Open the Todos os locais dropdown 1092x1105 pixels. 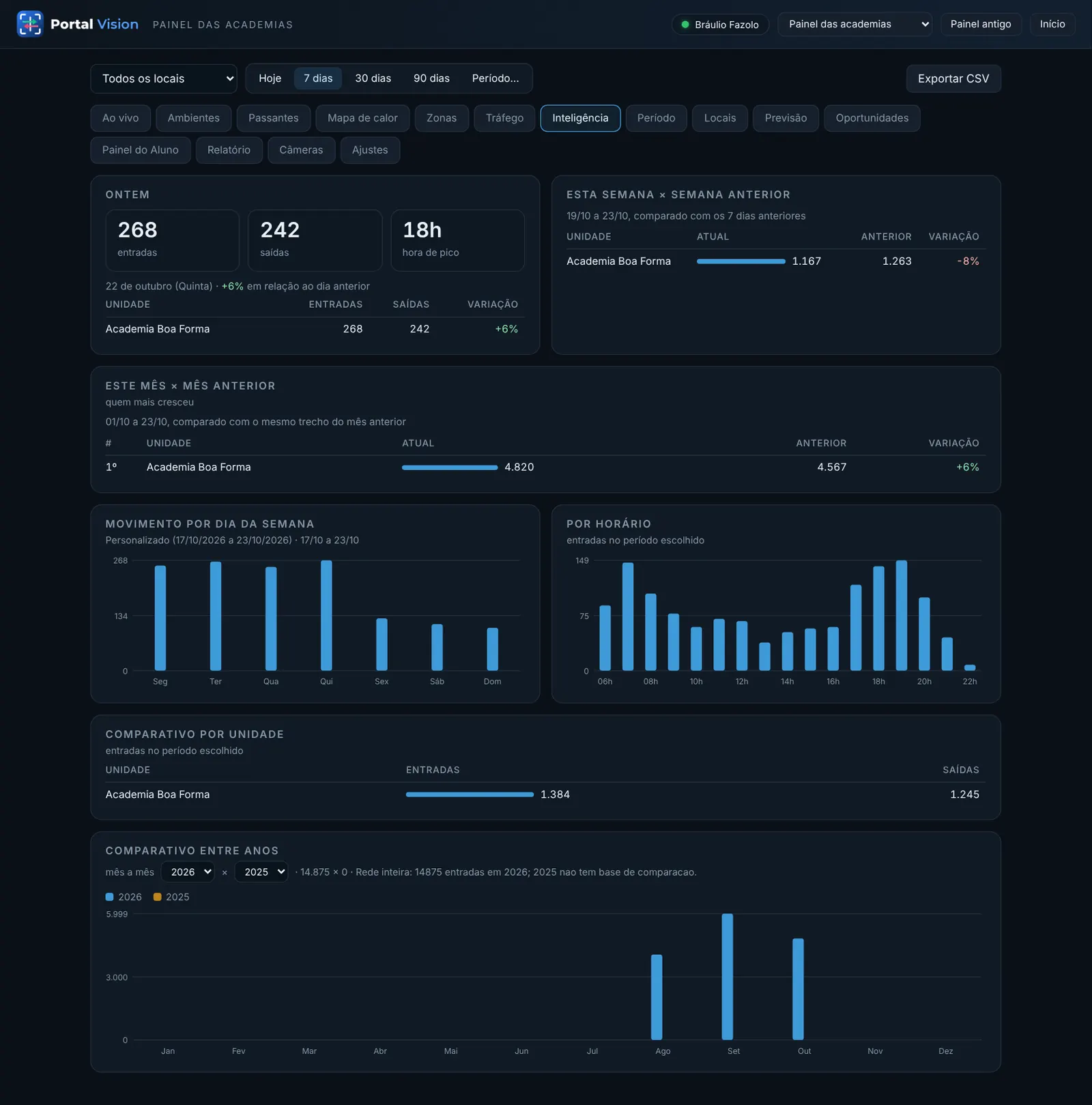pos(164,78)
